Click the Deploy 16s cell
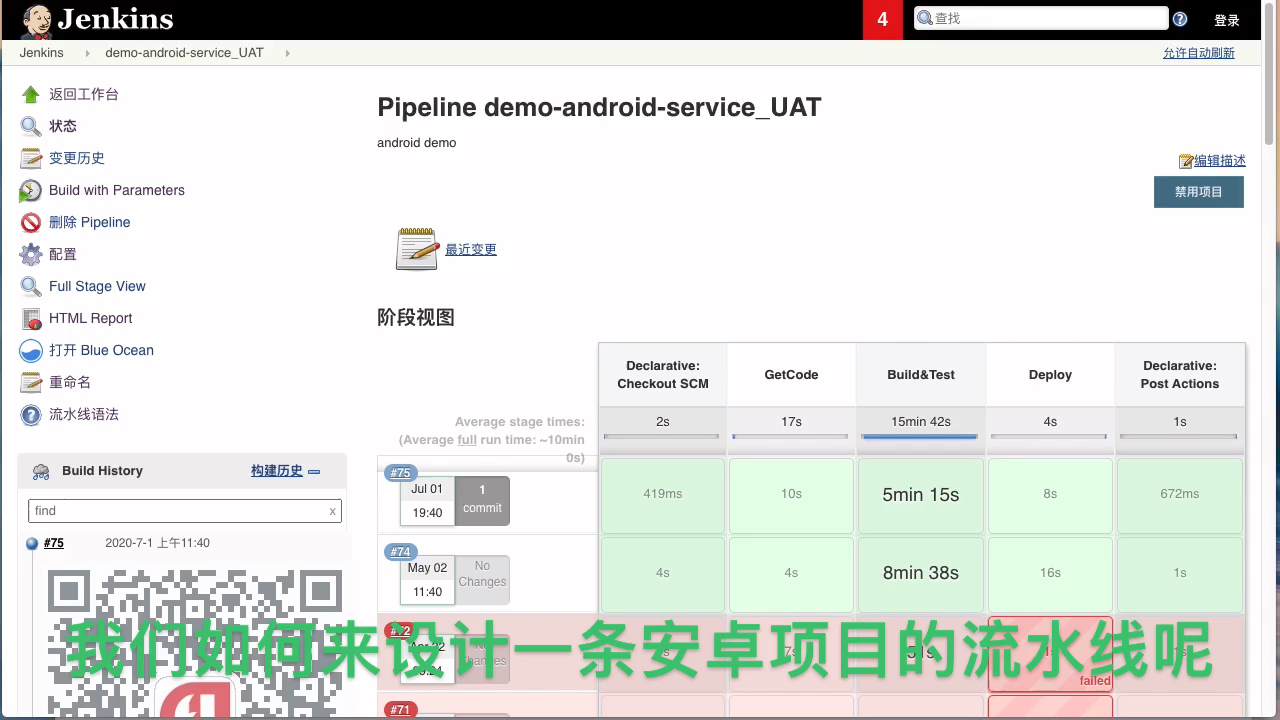1280x720 pixels. tap(1050, 573)
